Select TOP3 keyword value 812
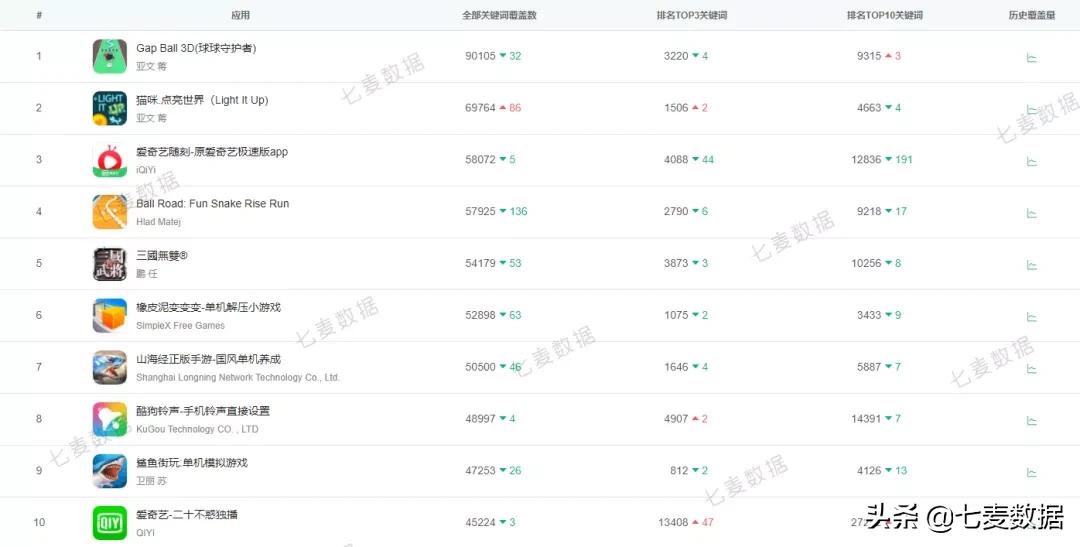 (678, 471)
